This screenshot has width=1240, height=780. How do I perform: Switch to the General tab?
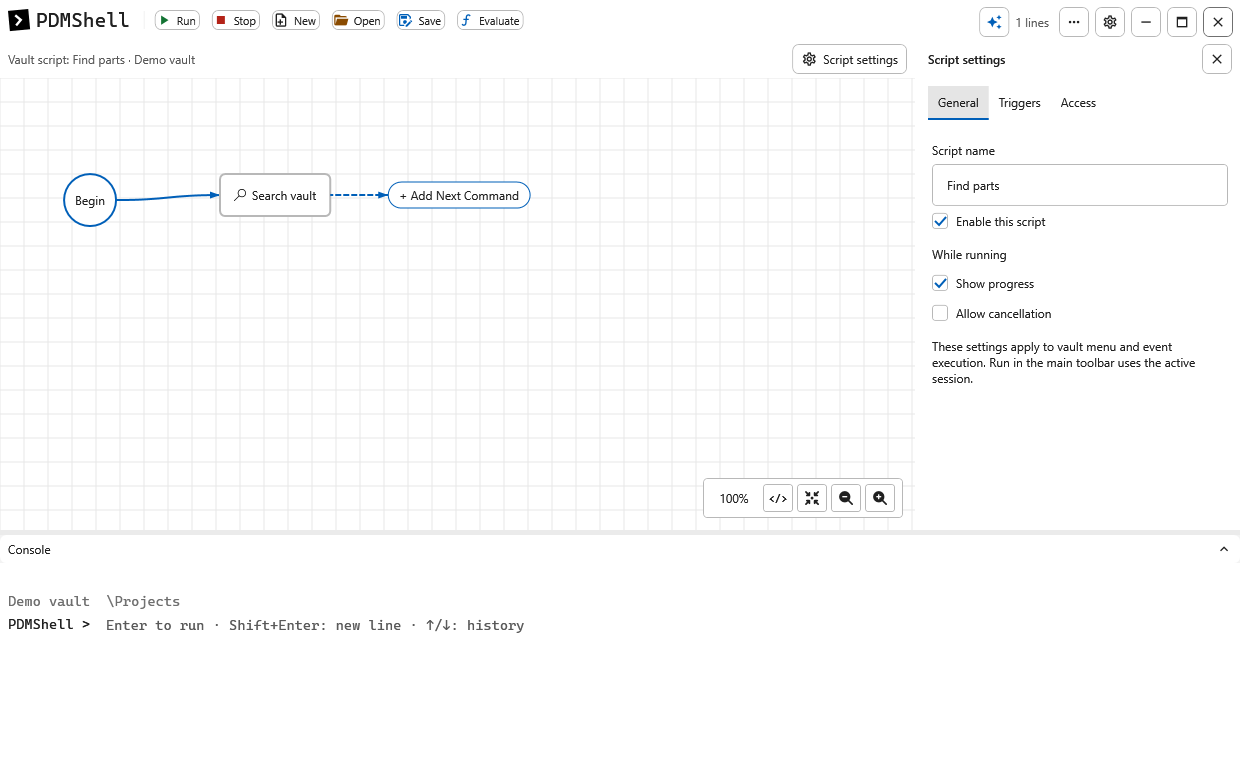pyautogui.click(x=958, y=103)
